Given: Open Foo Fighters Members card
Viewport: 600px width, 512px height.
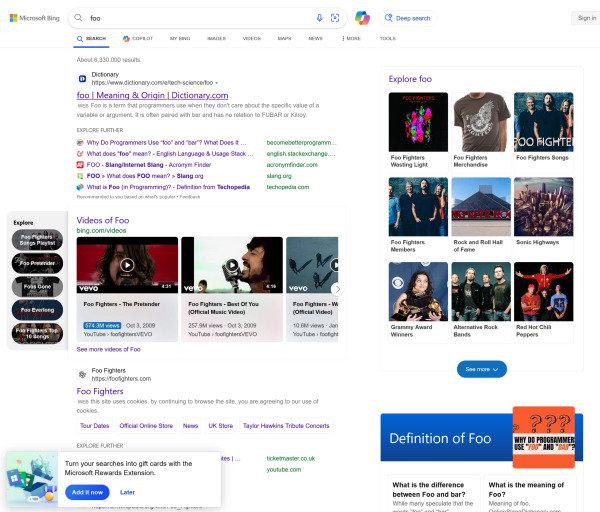Looking at the screenshot, I should tap(418, 215).
